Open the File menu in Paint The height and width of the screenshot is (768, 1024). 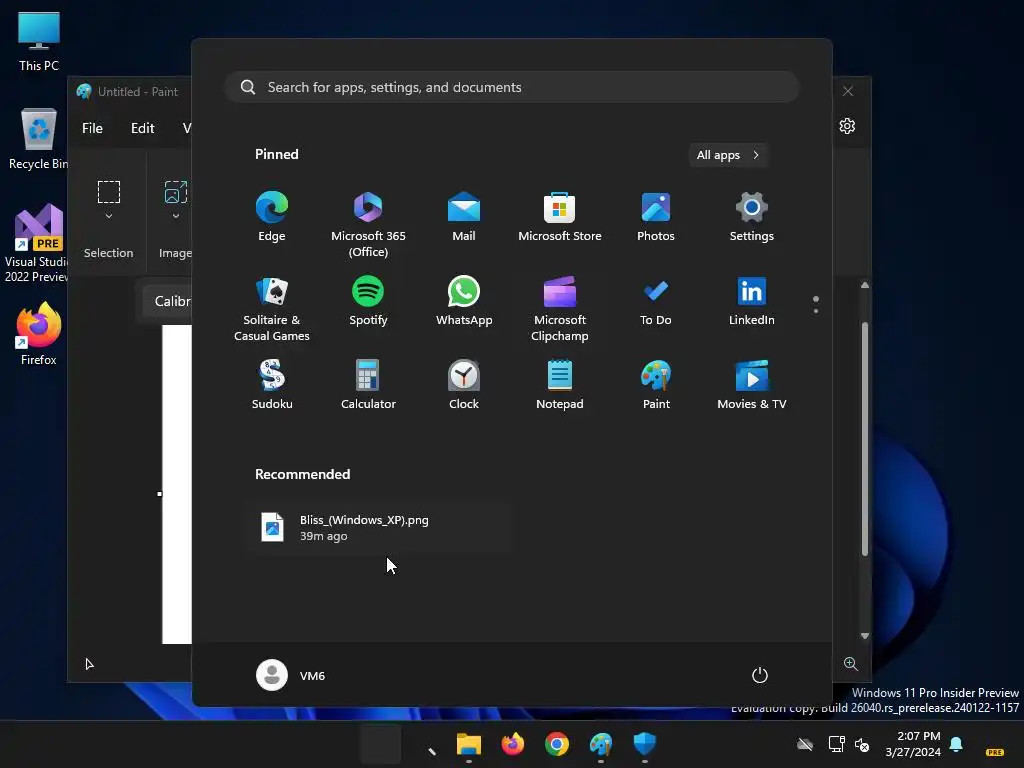[92, 128]
